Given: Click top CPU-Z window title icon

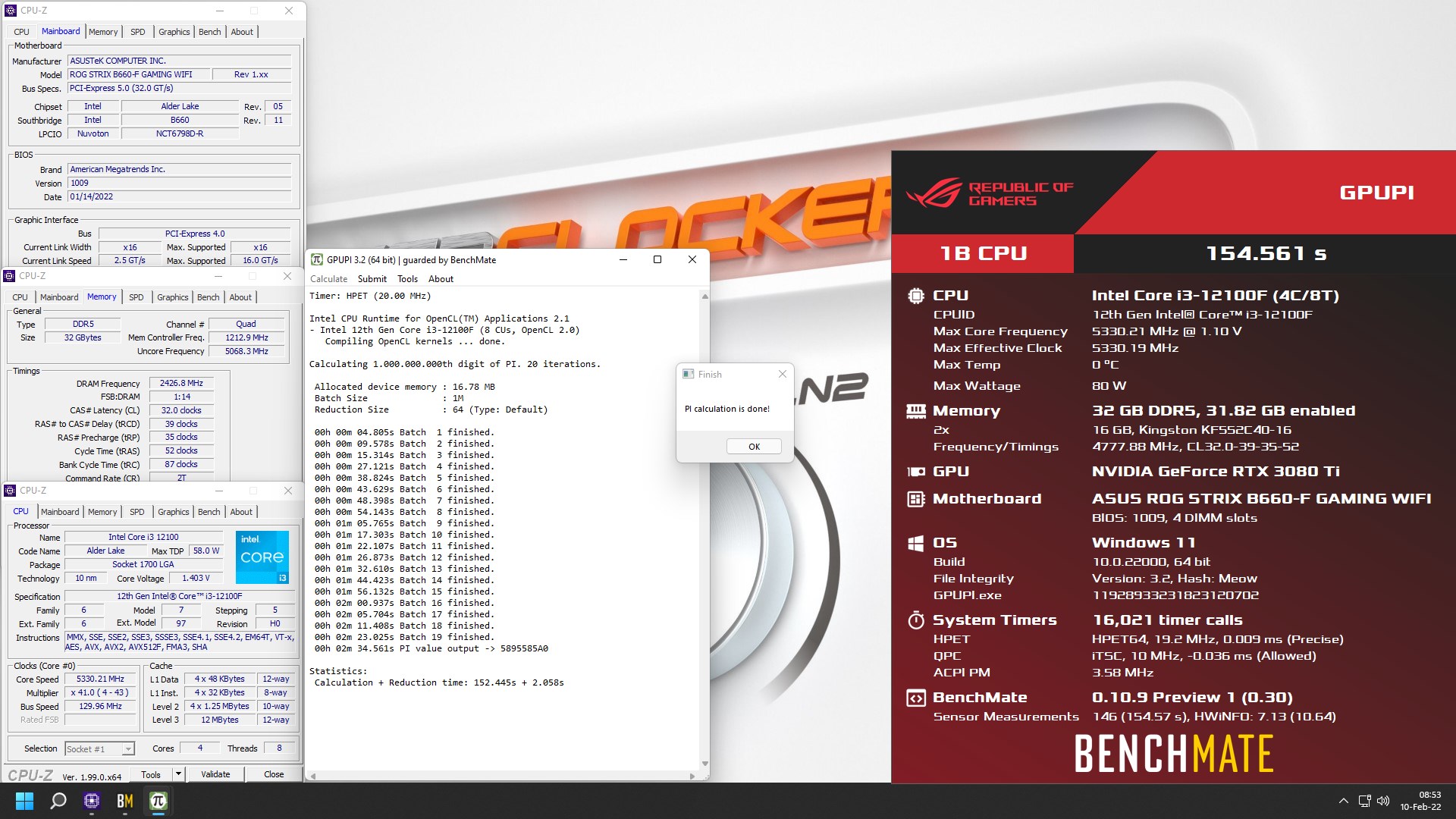Looking at the screenshot, I should click(11, 11).
